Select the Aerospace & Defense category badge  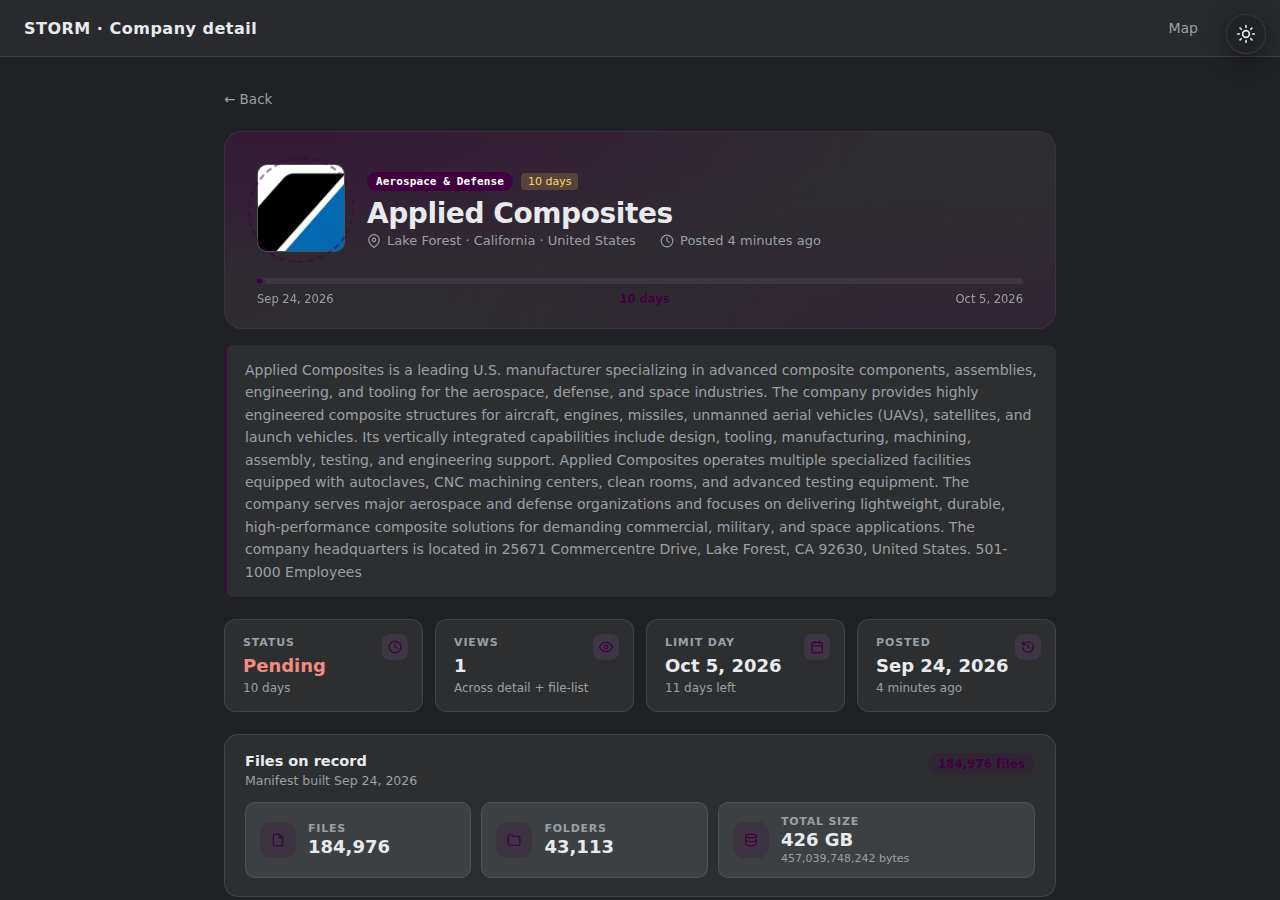point(440,181)
